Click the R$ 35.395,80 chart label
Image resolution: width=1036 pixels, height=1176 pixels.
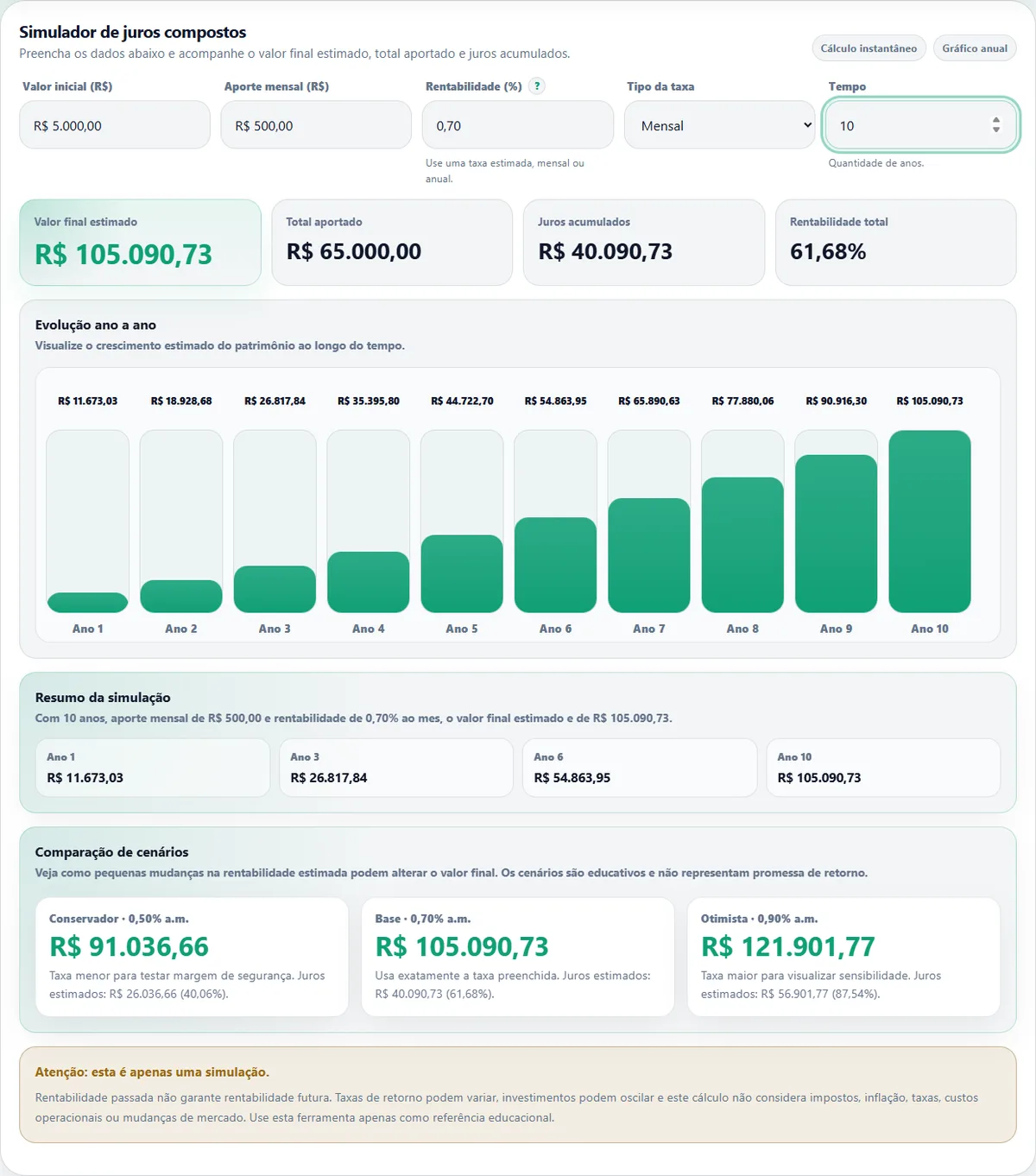point(369,401)
